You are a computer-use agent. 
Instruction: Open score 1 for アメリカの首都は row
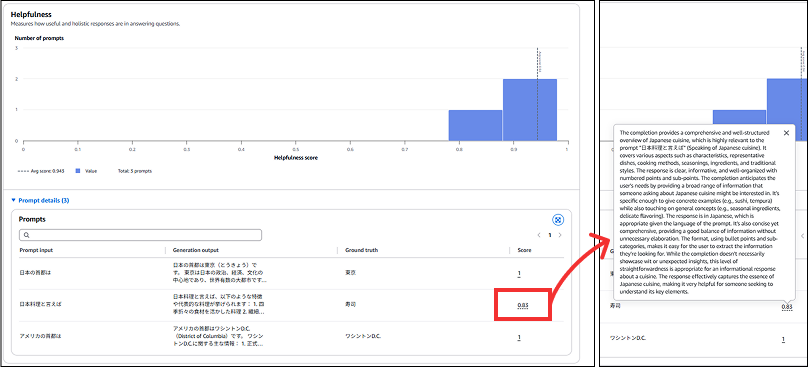[519, 338]
